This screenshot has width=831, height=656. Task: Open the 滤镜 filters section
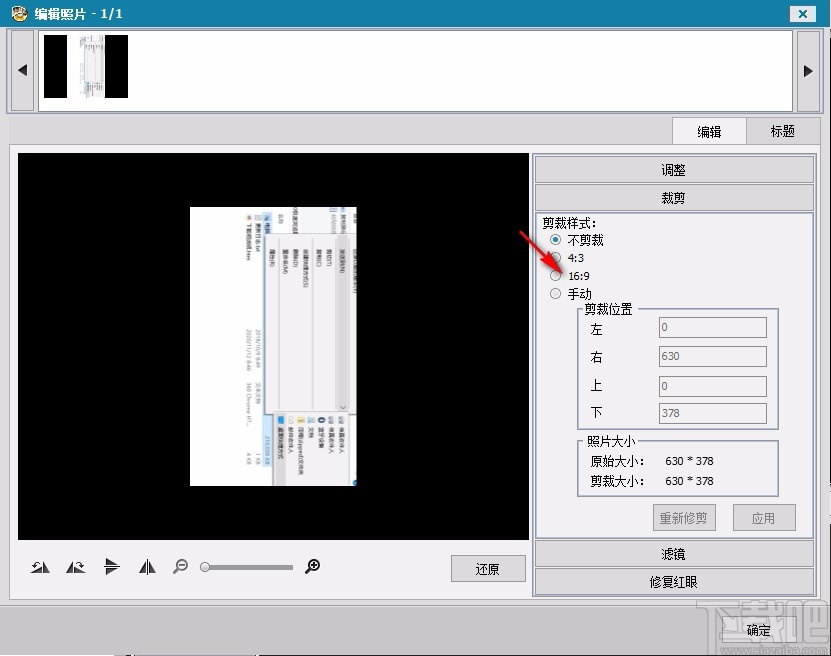tap(674, 553)
